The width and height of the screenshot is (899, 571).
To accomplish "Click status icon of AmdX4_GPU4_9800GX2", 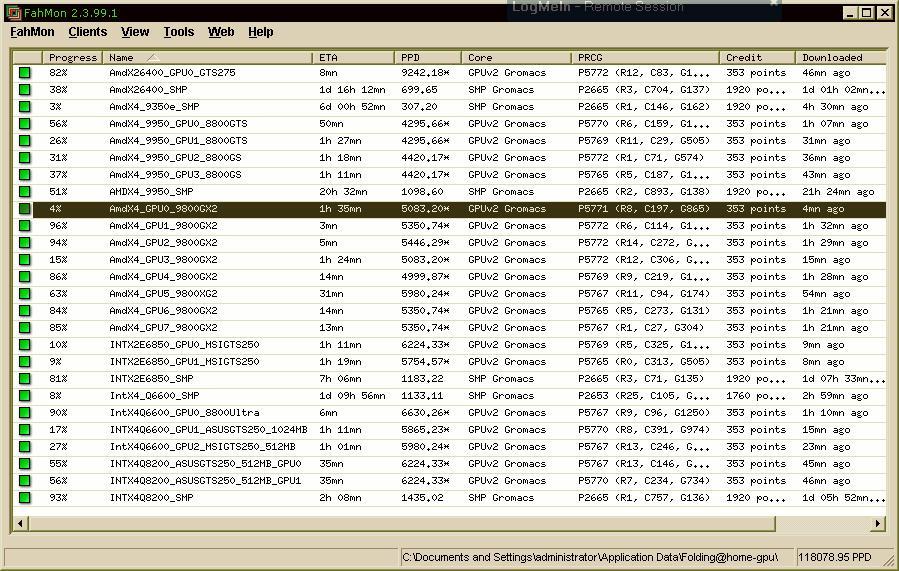I will pyautogui.click(x=25, y=277).
